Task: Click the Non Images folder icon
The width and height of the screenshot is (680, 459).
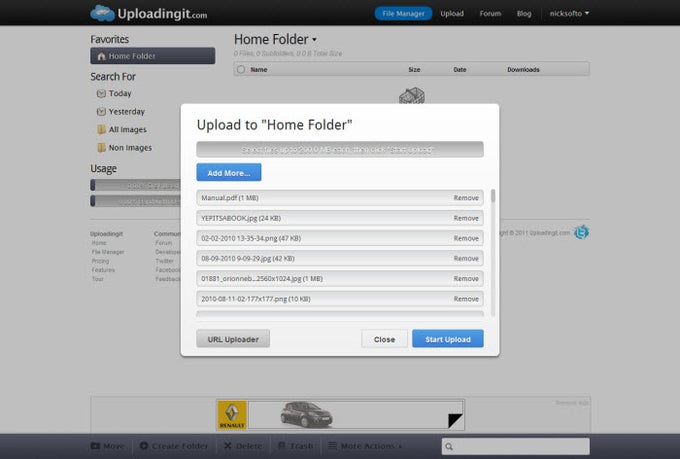Action: pos(101,148)
